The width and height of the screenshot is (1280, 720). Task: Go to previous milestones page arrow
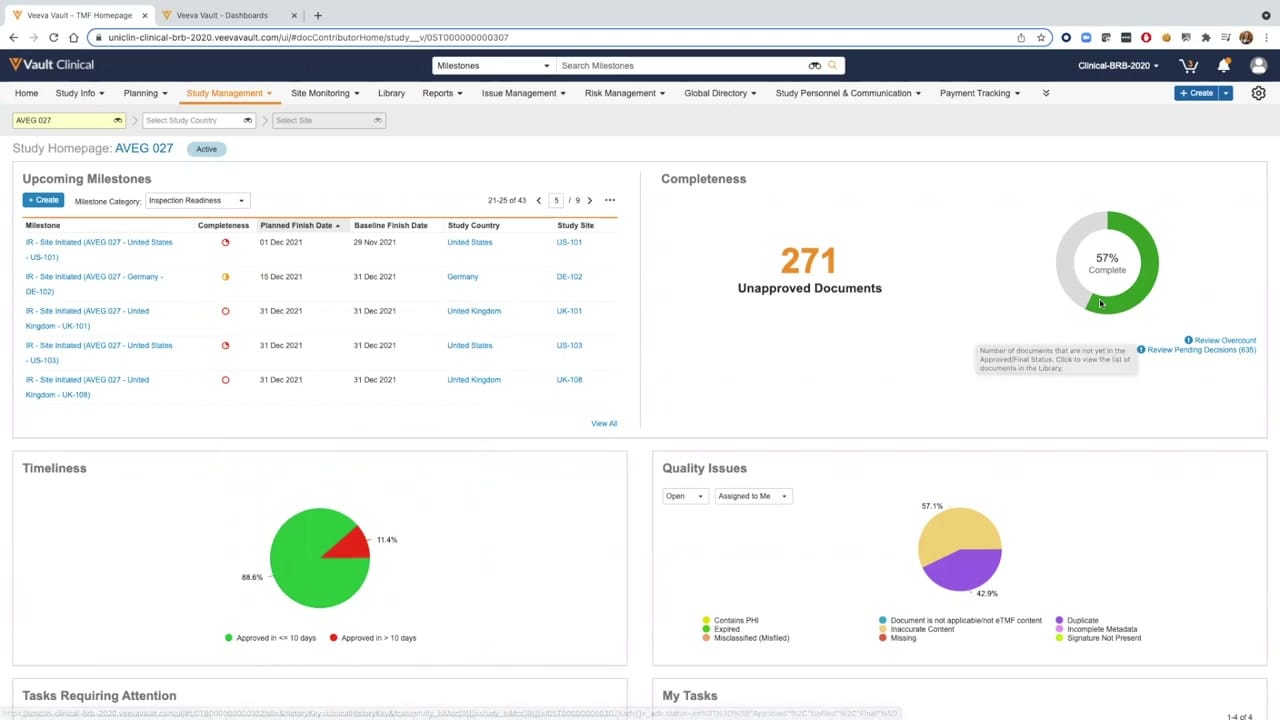pyautogui.click(x=539, y=200)
